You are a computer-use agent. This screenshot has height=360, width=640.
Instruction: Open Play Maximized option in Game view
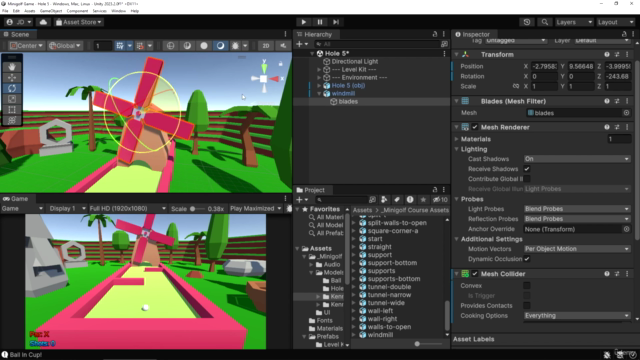(256, 209)
